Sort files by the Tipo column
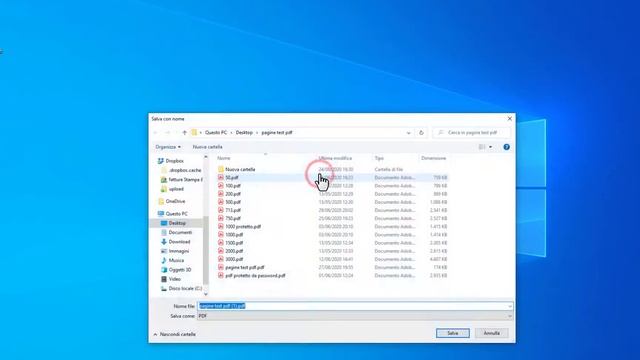This screenshot has width=640, height=360. point(379,158)
